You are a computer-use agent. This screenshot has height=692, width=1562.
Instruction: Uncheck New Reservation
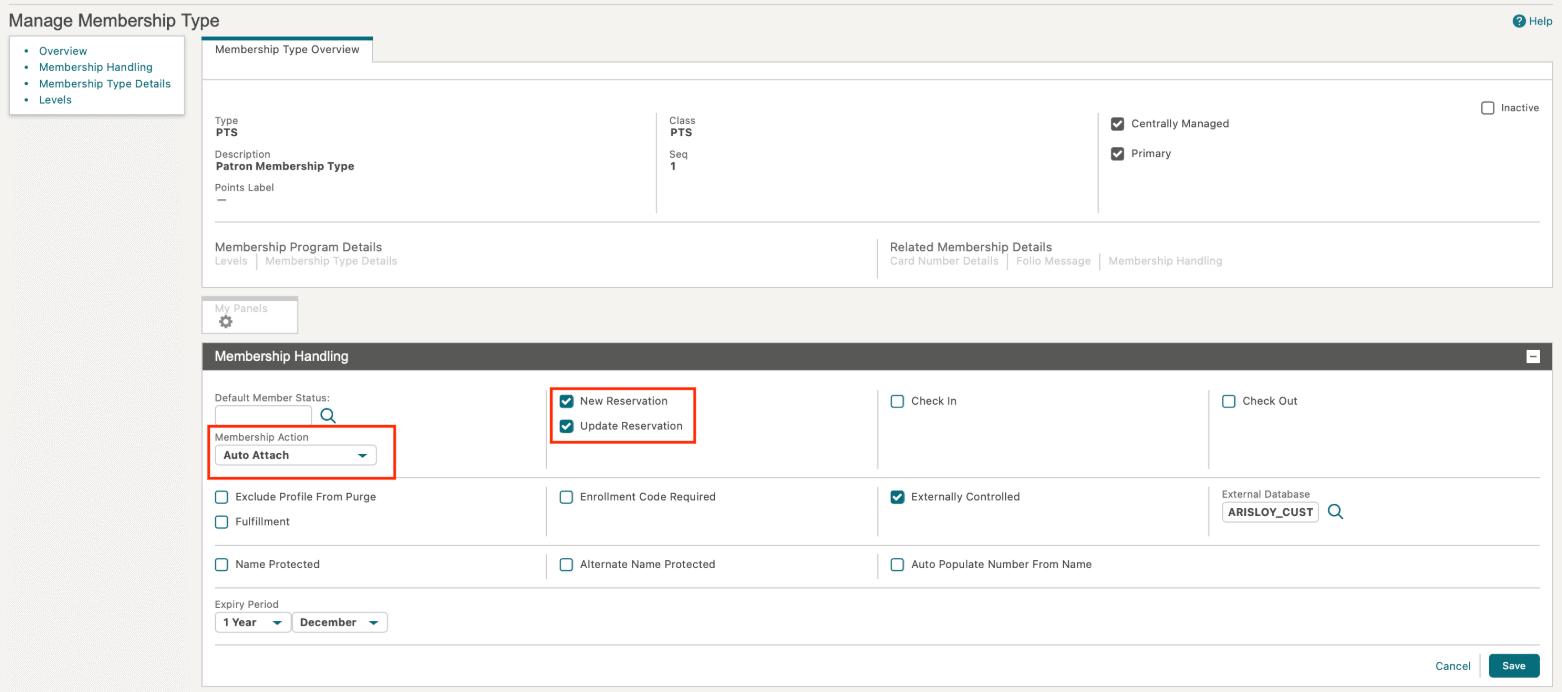point(566,400)
